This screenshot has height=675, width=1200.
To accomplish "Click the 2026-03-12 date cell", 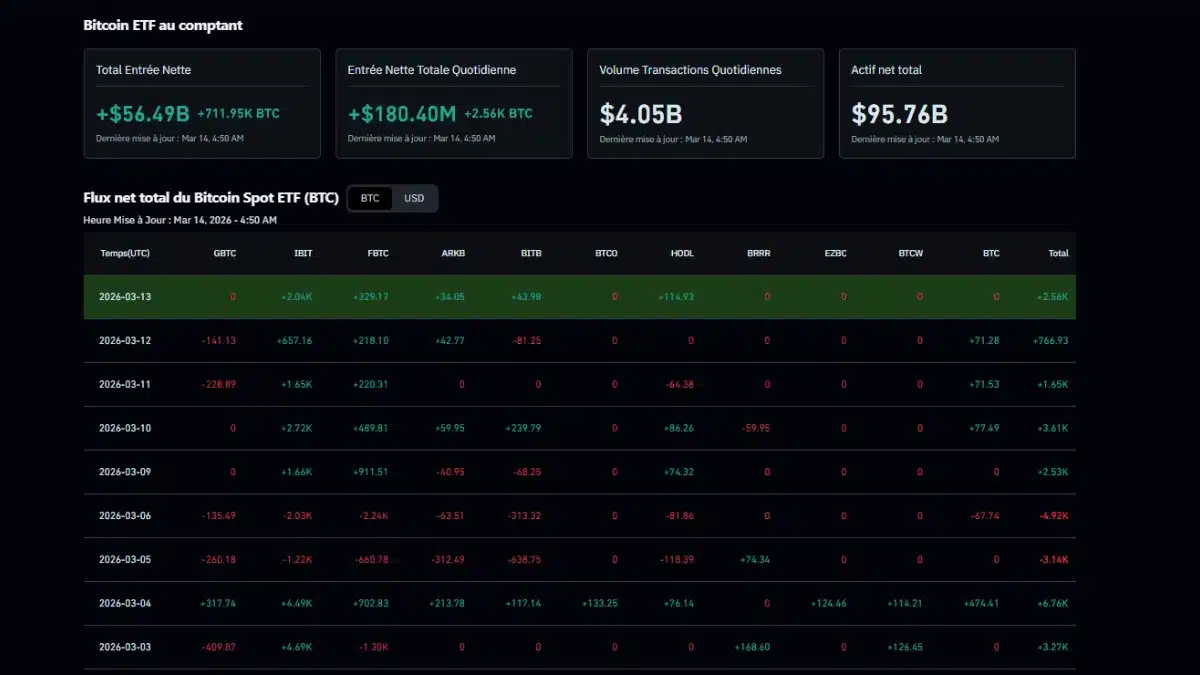I will [124, 340].
